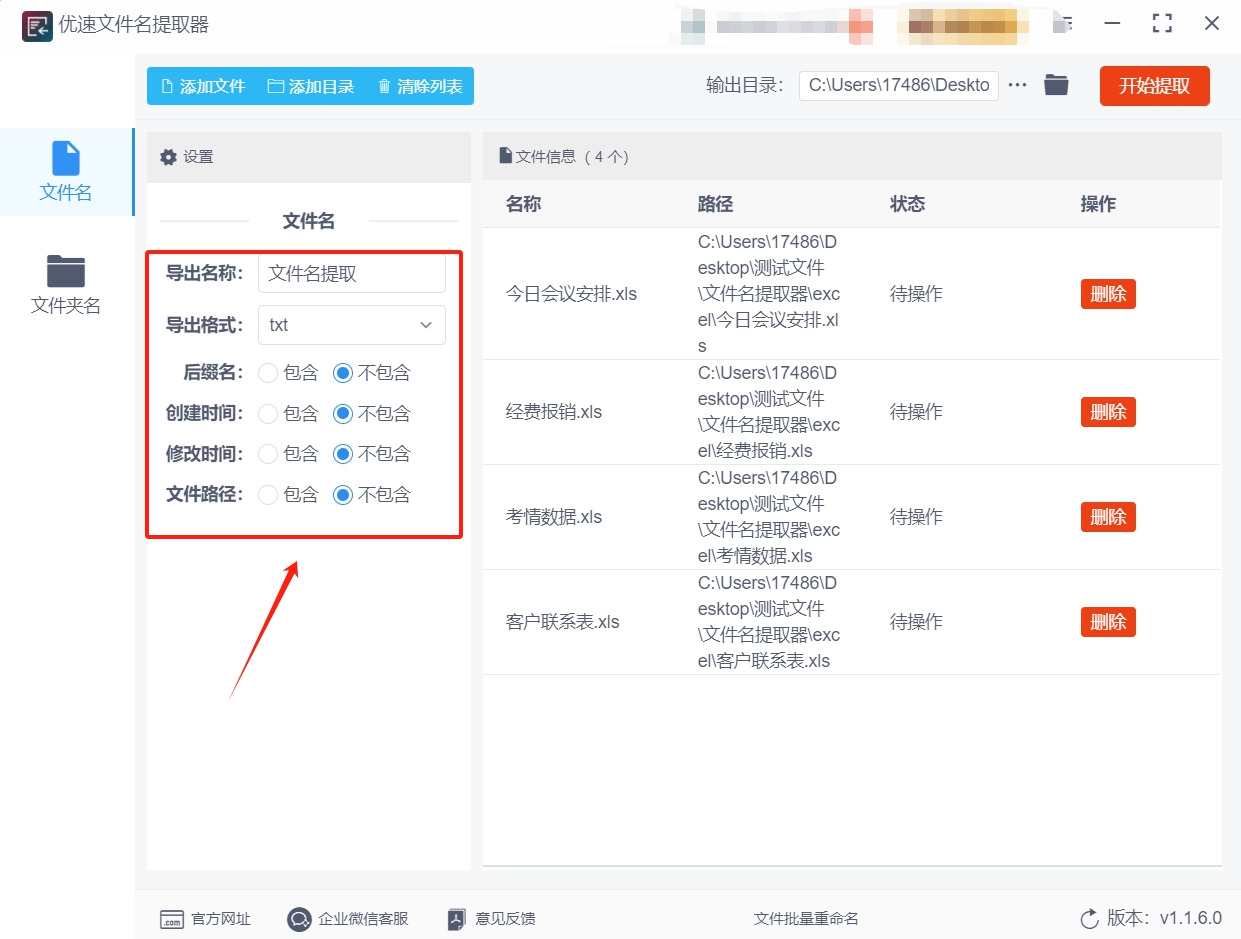Screen dimensions: 1241x939
Task: Check for updates via version refresh icon
Action: (x=1090, y=919)
